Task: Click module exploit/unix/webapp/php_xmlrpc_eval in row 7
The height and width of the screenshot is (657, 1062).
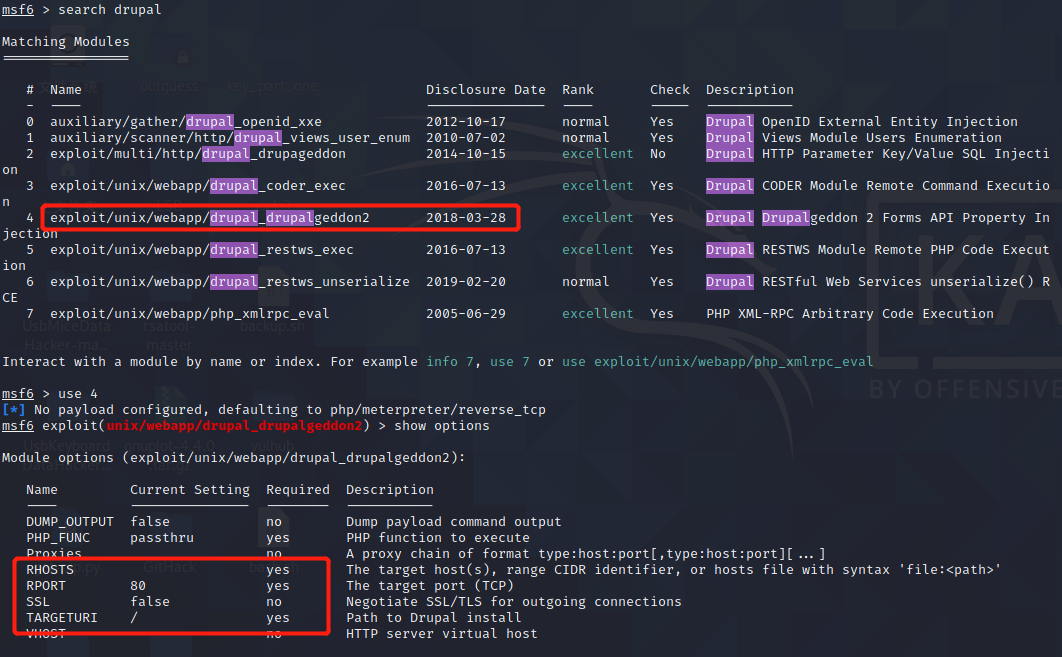Action: [x=190, y=314]
